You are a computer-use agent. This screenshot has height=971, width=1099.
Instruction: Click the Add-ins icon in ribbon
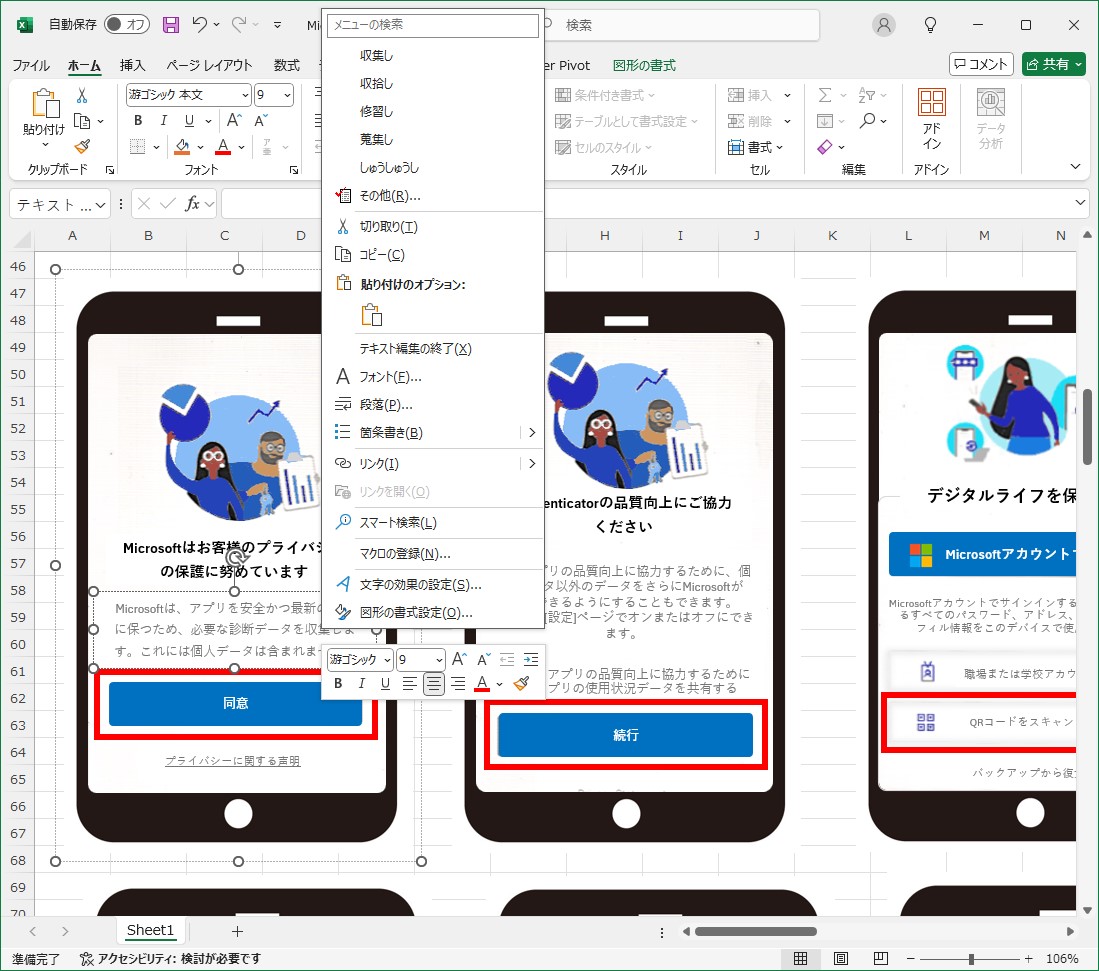point(931,118)
